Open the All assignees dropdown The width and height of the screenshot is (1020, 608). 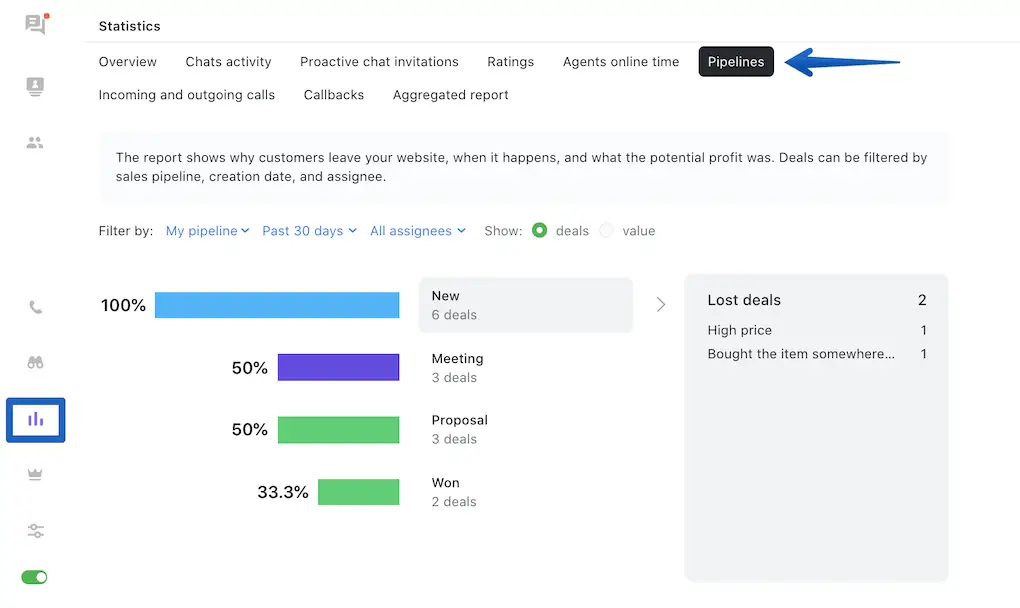click(x=417, y=231)
